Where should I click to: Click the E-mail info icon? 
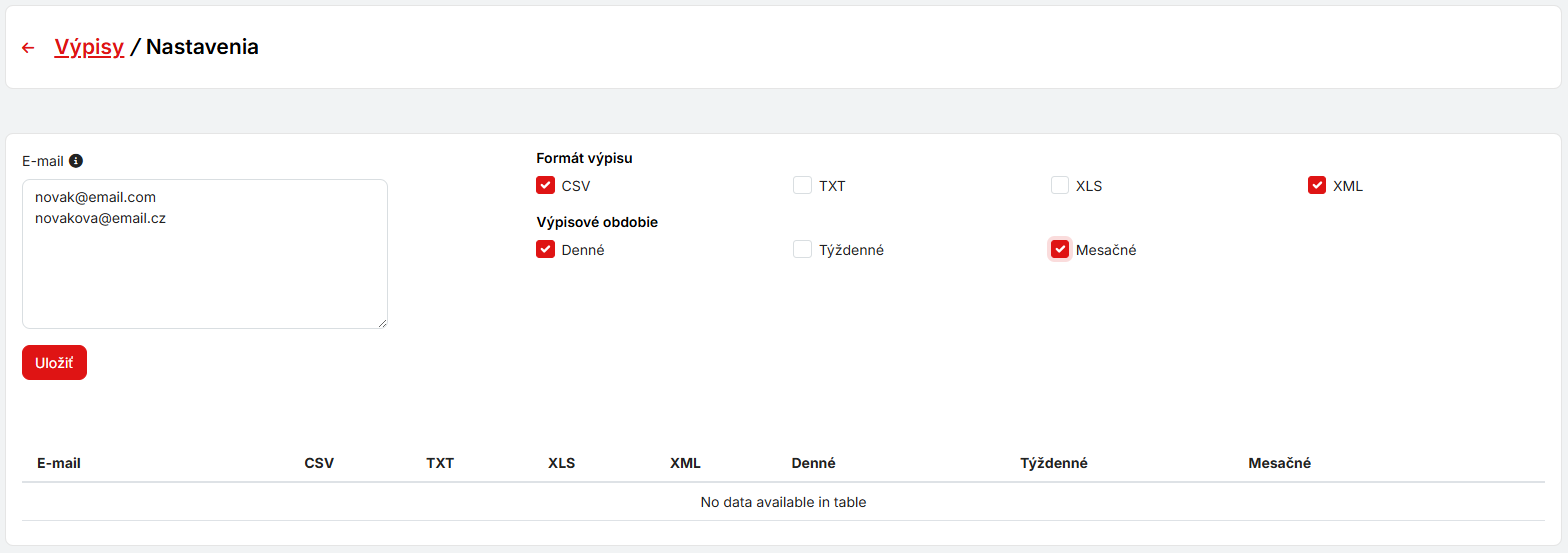(76, 160)
